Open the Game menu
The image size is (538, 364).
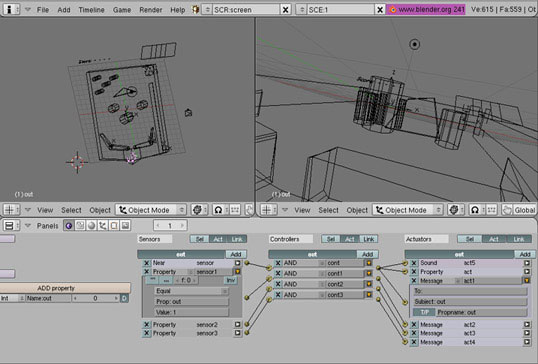[x=122, y=10]
